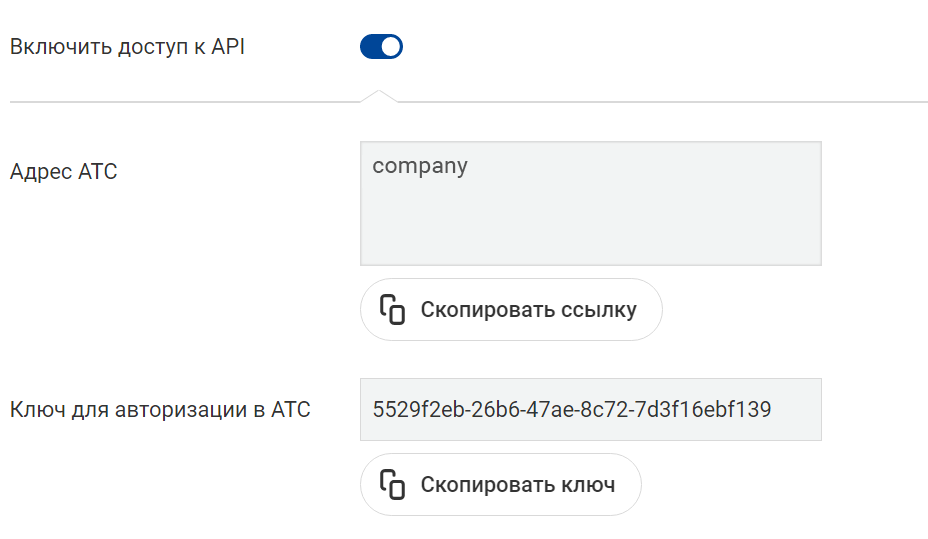Focus the authorization key field
The height and width of the screenshot is (539, 928).
point(591,409)
